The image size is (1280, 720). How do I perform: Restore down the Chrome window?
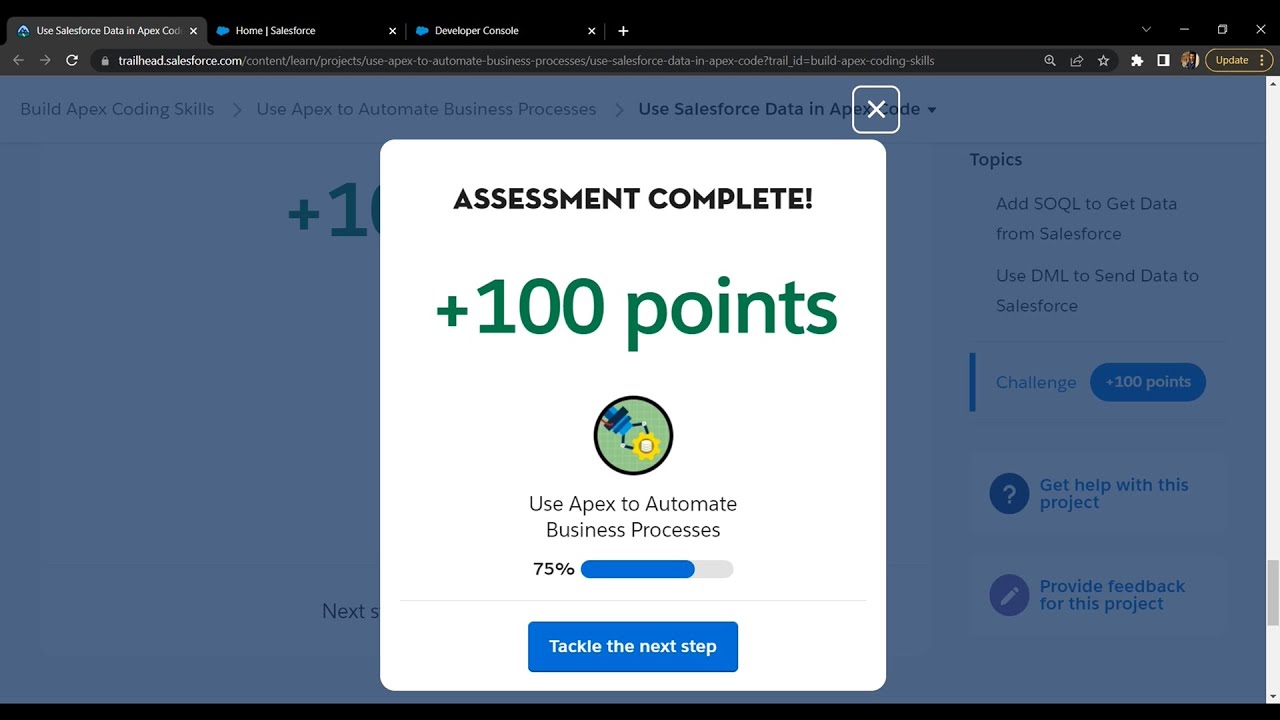(x=1222, y=30)
